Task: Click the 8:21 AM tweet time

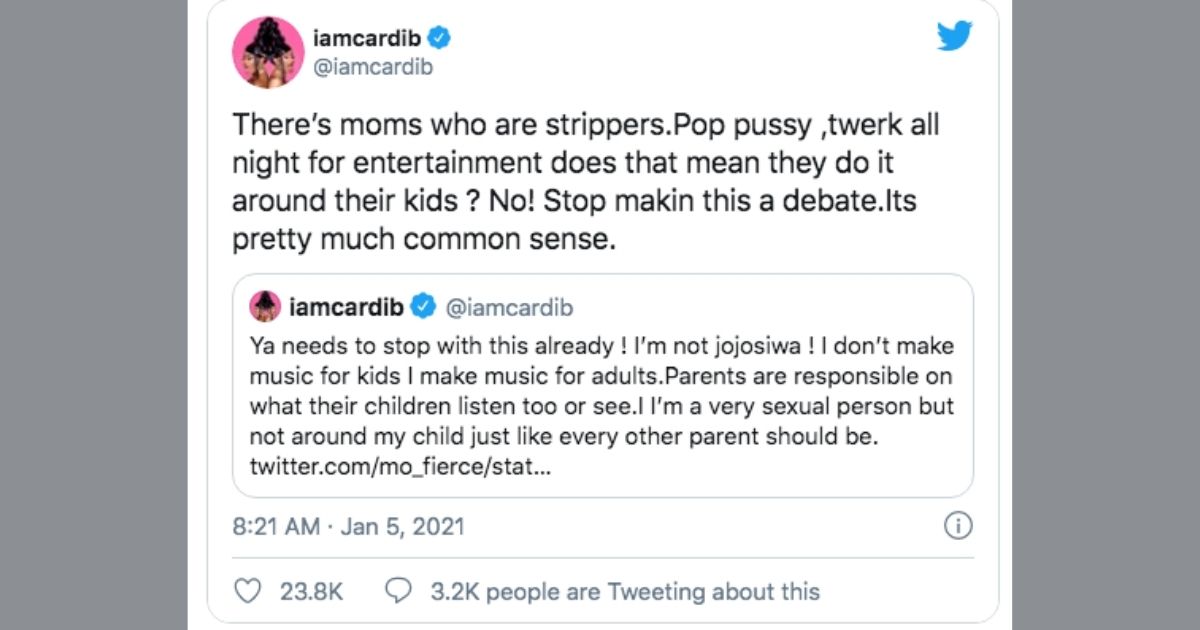Action: click(276, 526)
